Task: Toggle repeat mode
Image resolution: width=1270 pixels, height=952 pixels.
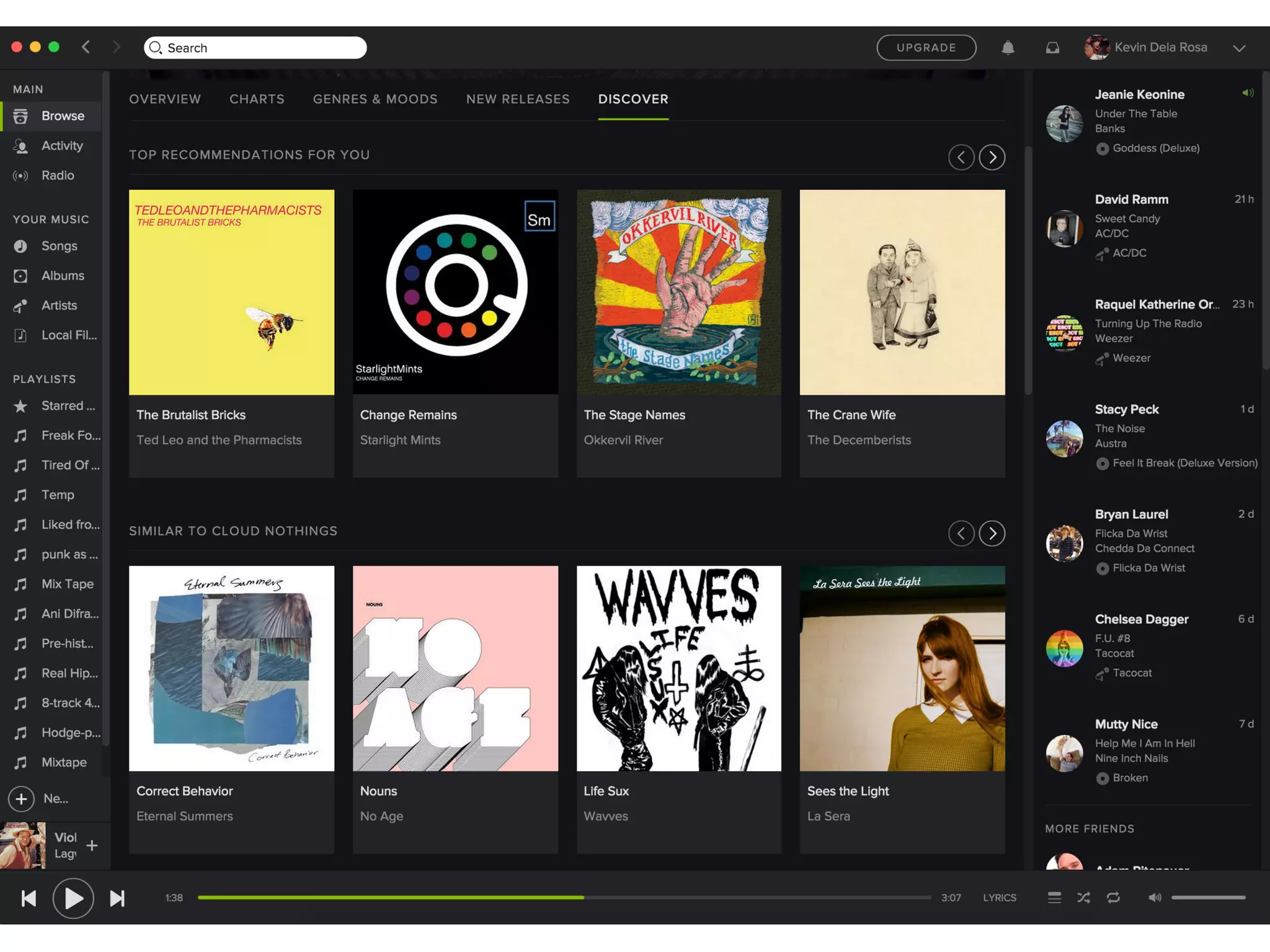Action: tap(1113, 897)
